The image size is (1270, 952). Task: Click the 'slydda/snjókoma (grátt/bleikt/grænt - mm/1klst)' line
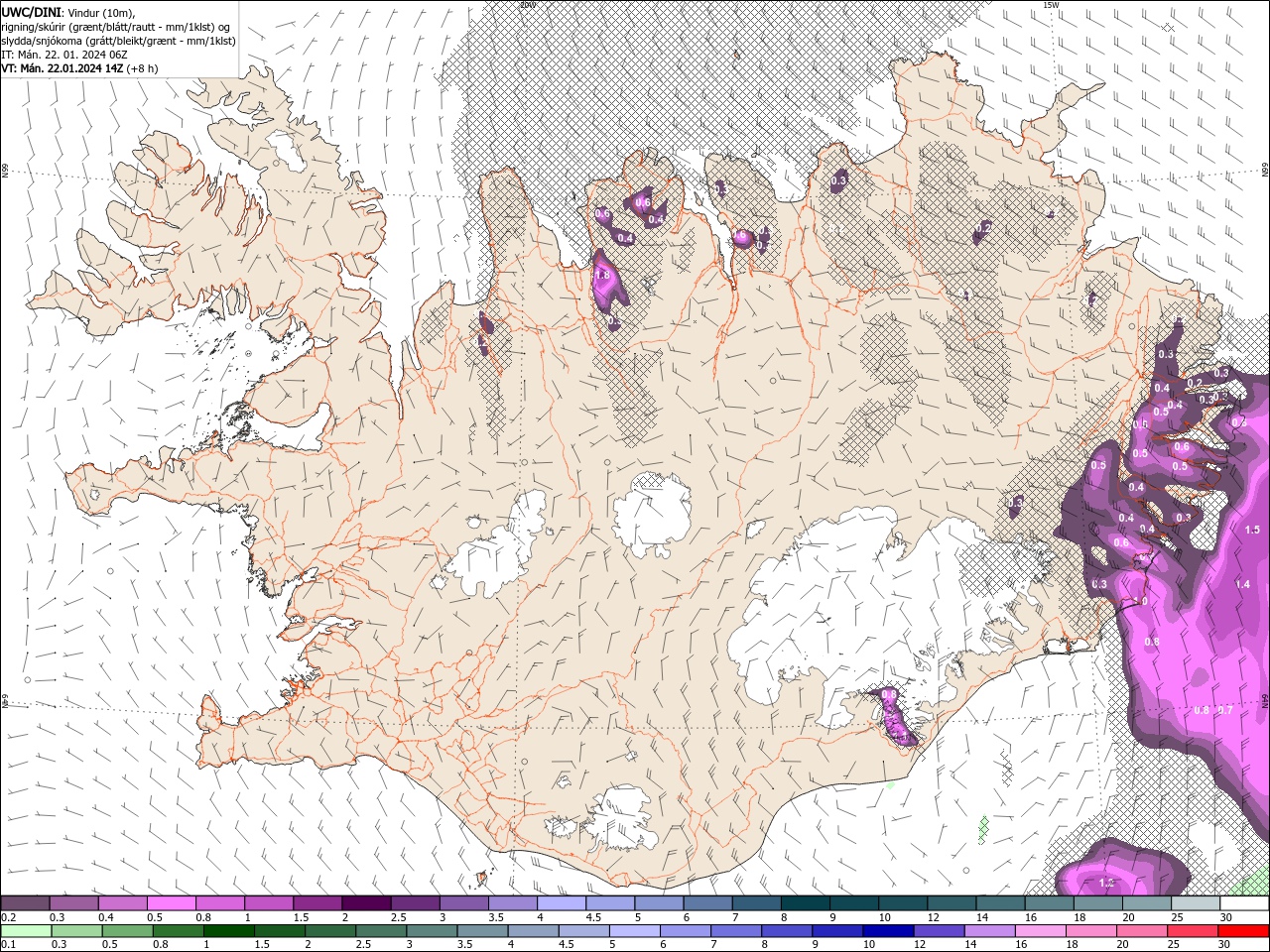119,41
